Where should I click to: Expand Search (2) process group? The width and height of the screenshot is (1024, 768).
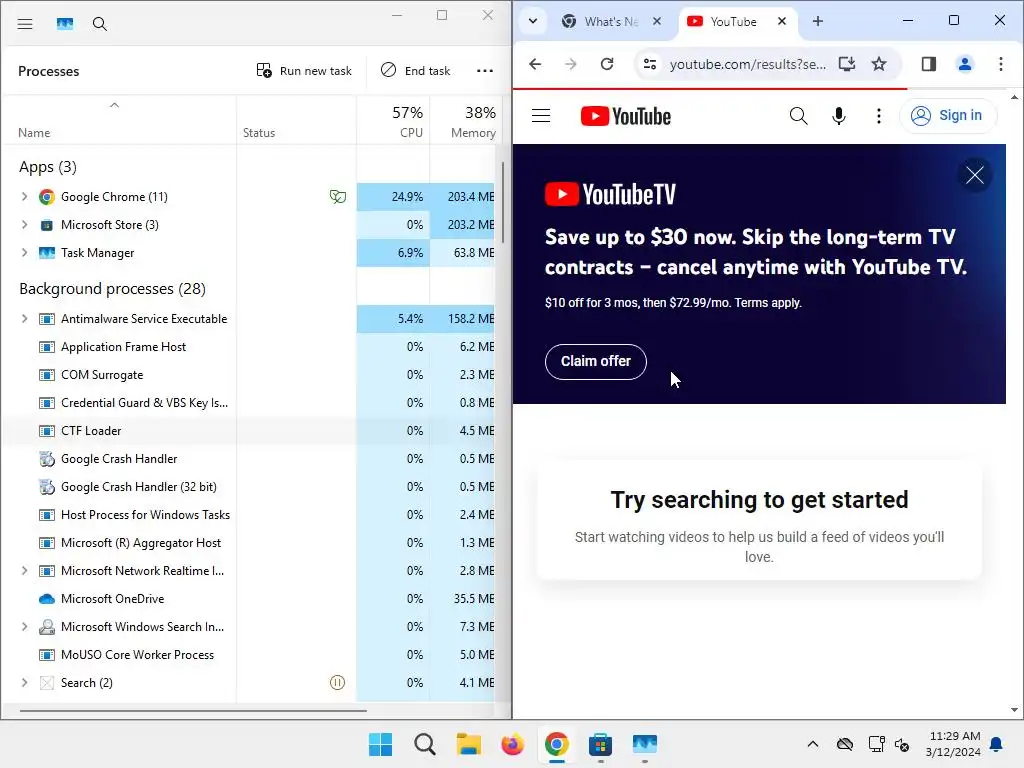point(24,682)
